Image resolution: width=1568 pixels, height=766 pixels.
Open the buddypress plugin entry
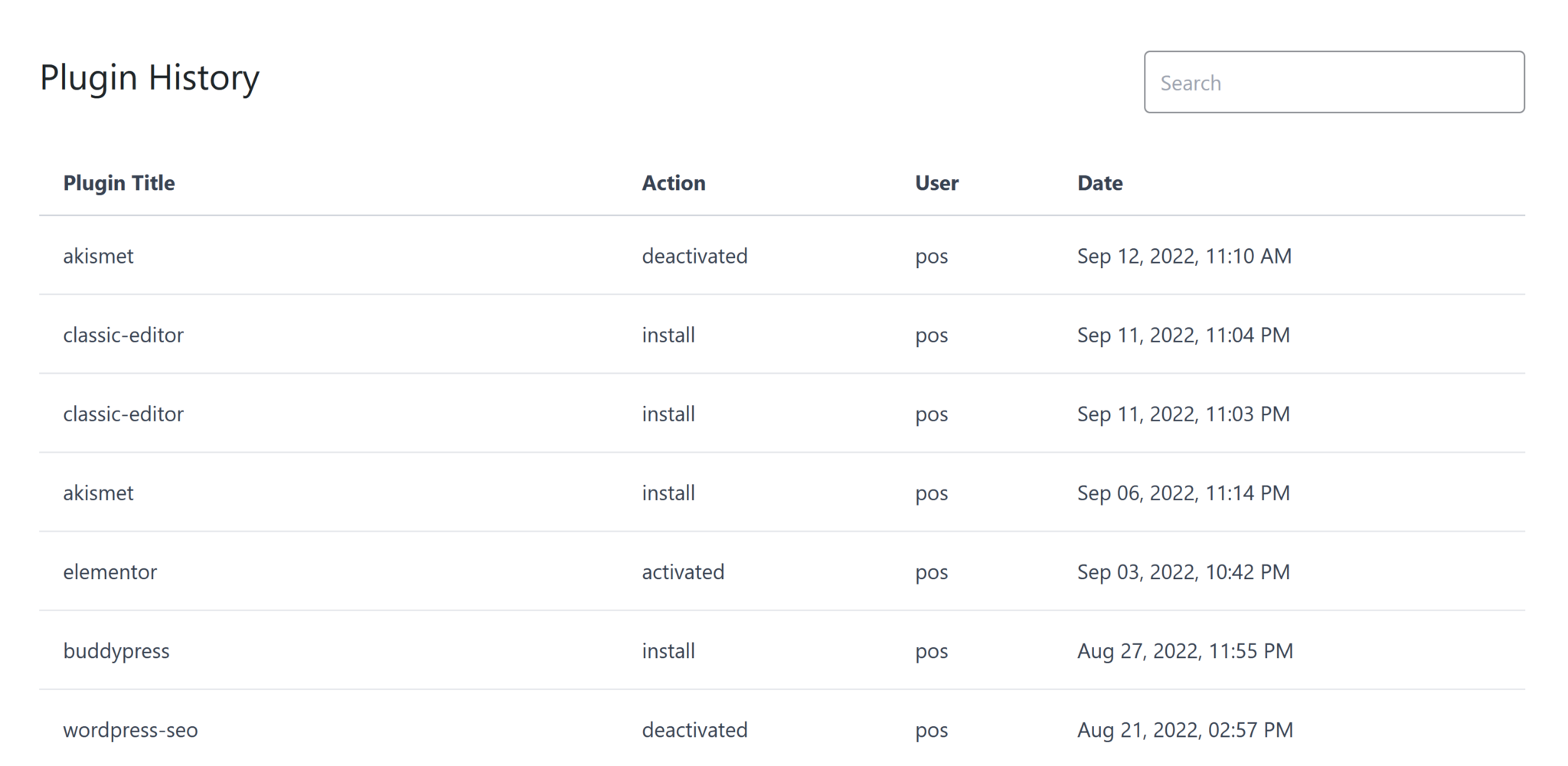[116, 650]
